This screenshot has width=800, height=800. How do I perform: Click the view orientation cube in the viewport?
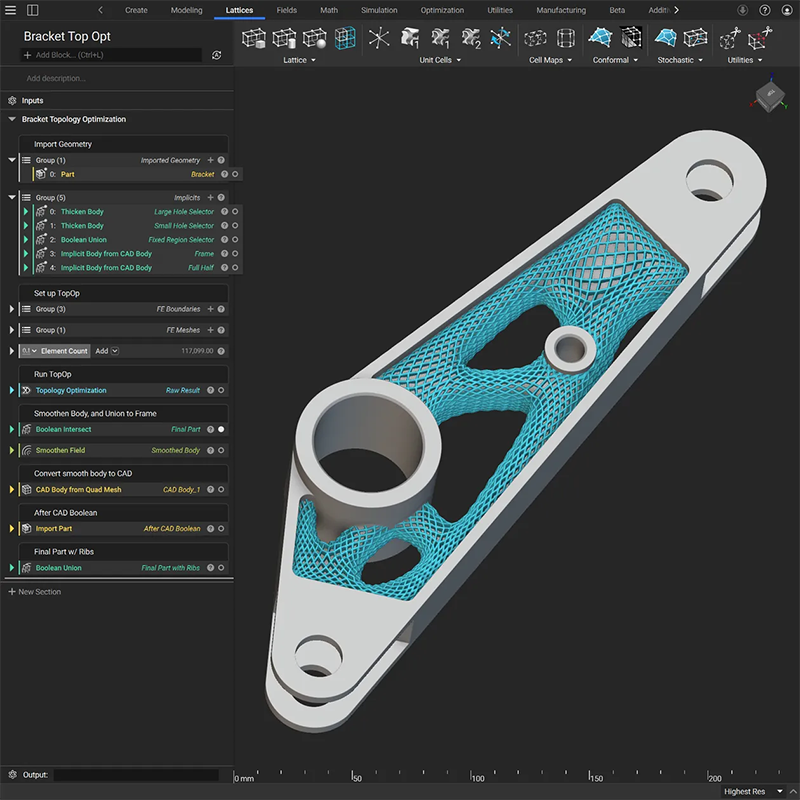(768, 97)
